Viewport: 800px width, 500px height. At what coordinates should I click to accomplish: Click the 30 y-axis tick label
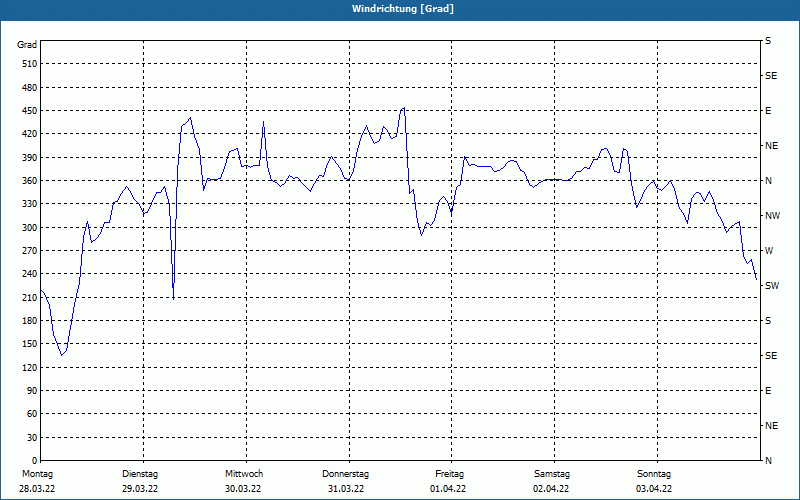[x=31, y=438]
